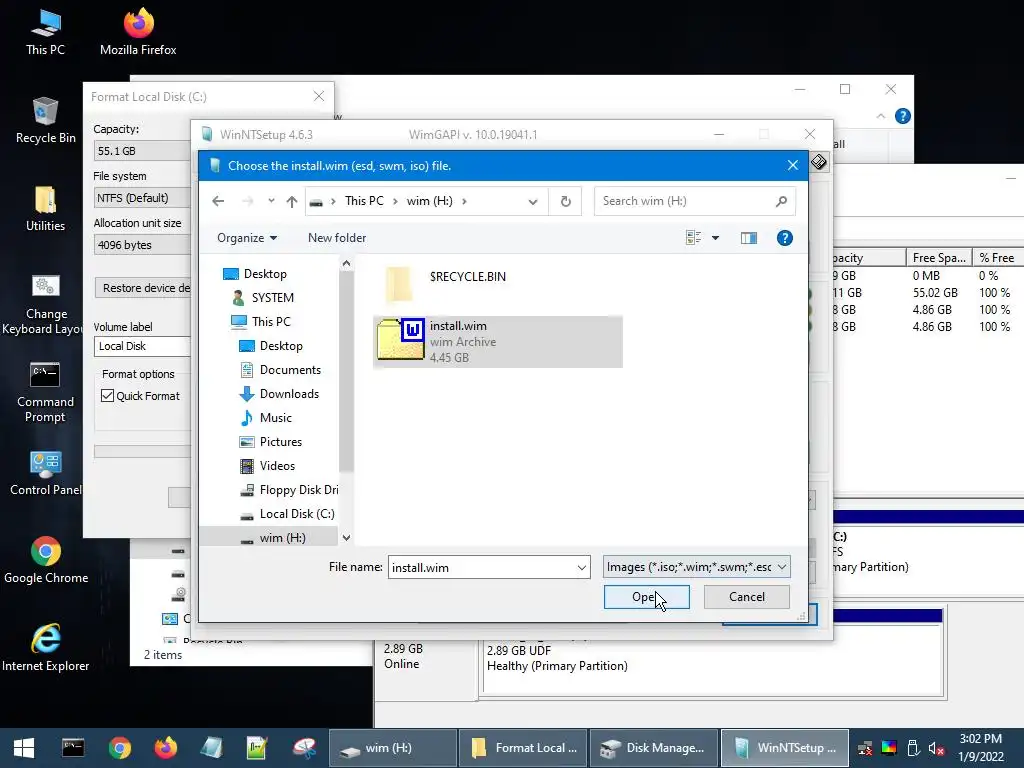Go up one folder level
This screenshot has width=1024, height=768.
(x=292, y=201)
